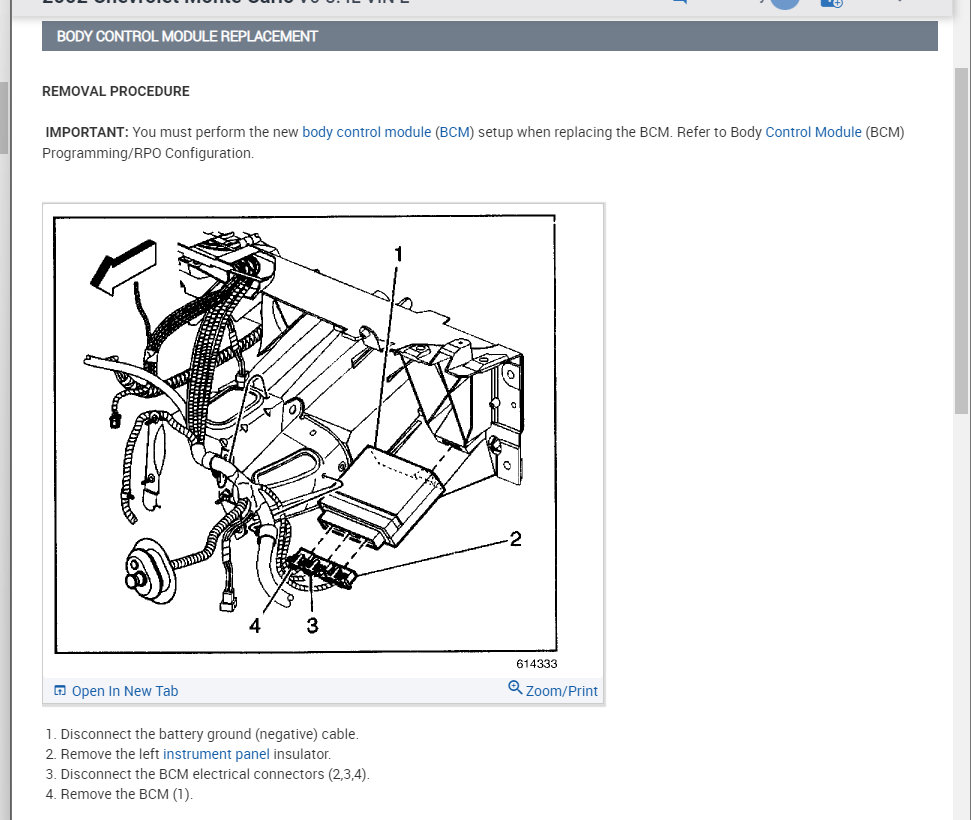Follow the 'Control Module' link
This screenshot has width=971, height=820.
pos(813,132)
